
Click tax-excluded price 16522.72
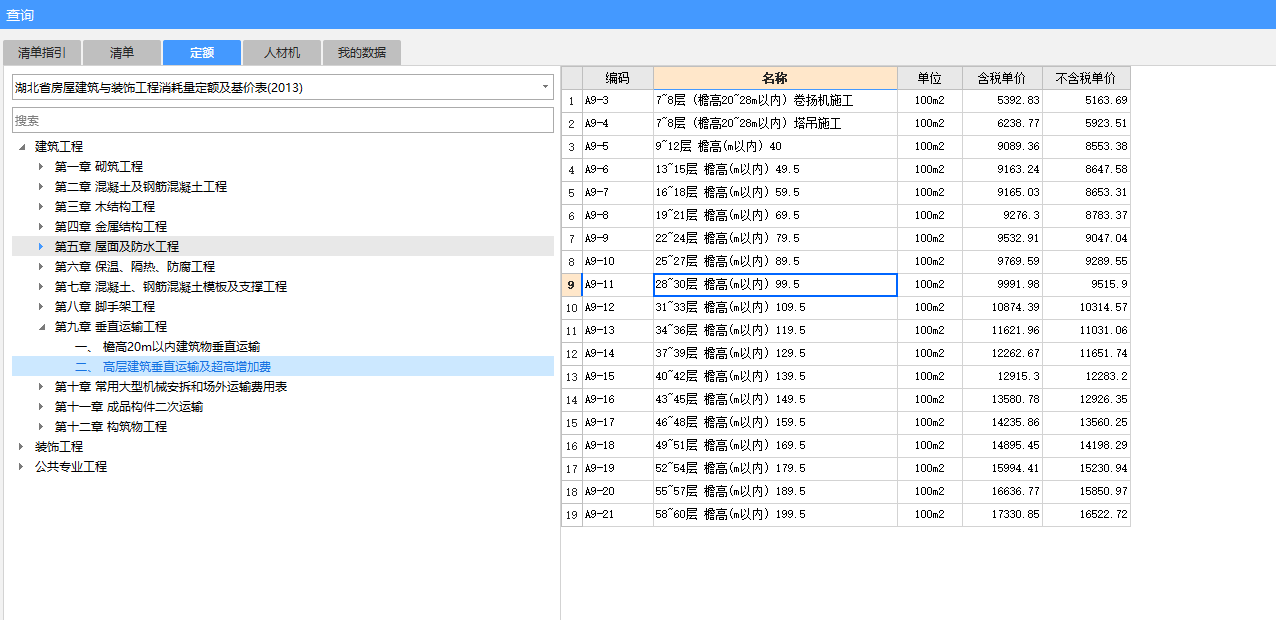click(x=1086, y=515)
